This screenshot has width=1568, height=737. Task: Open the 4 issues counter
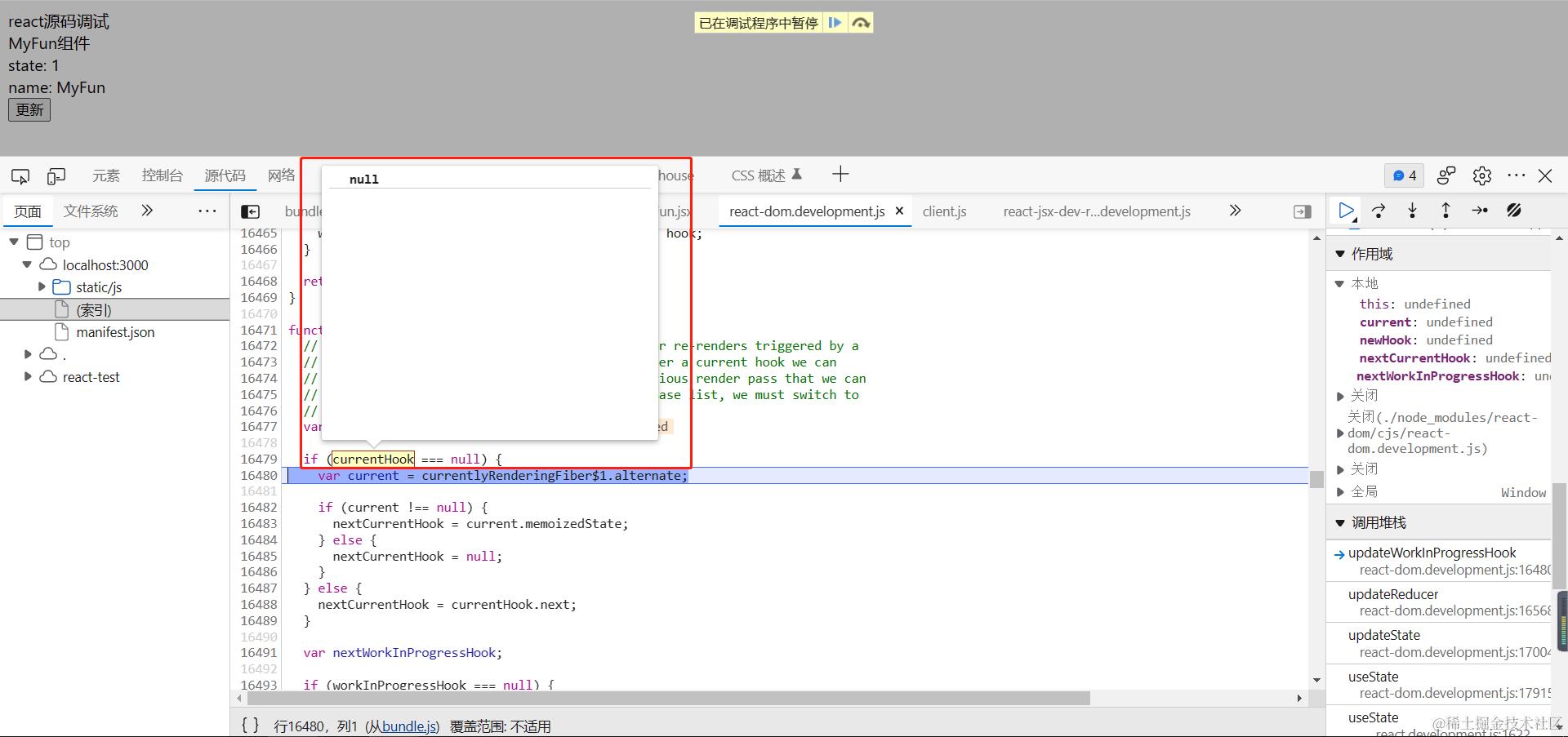(1405, 175)
